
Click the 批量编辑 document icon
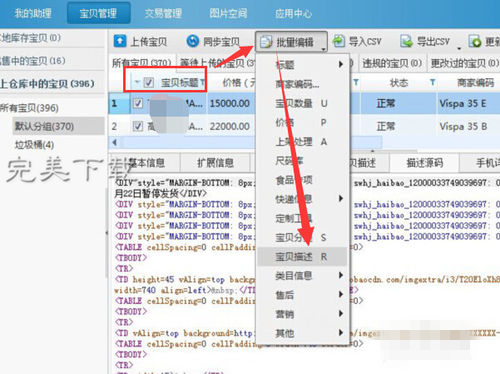click(266, 42)
